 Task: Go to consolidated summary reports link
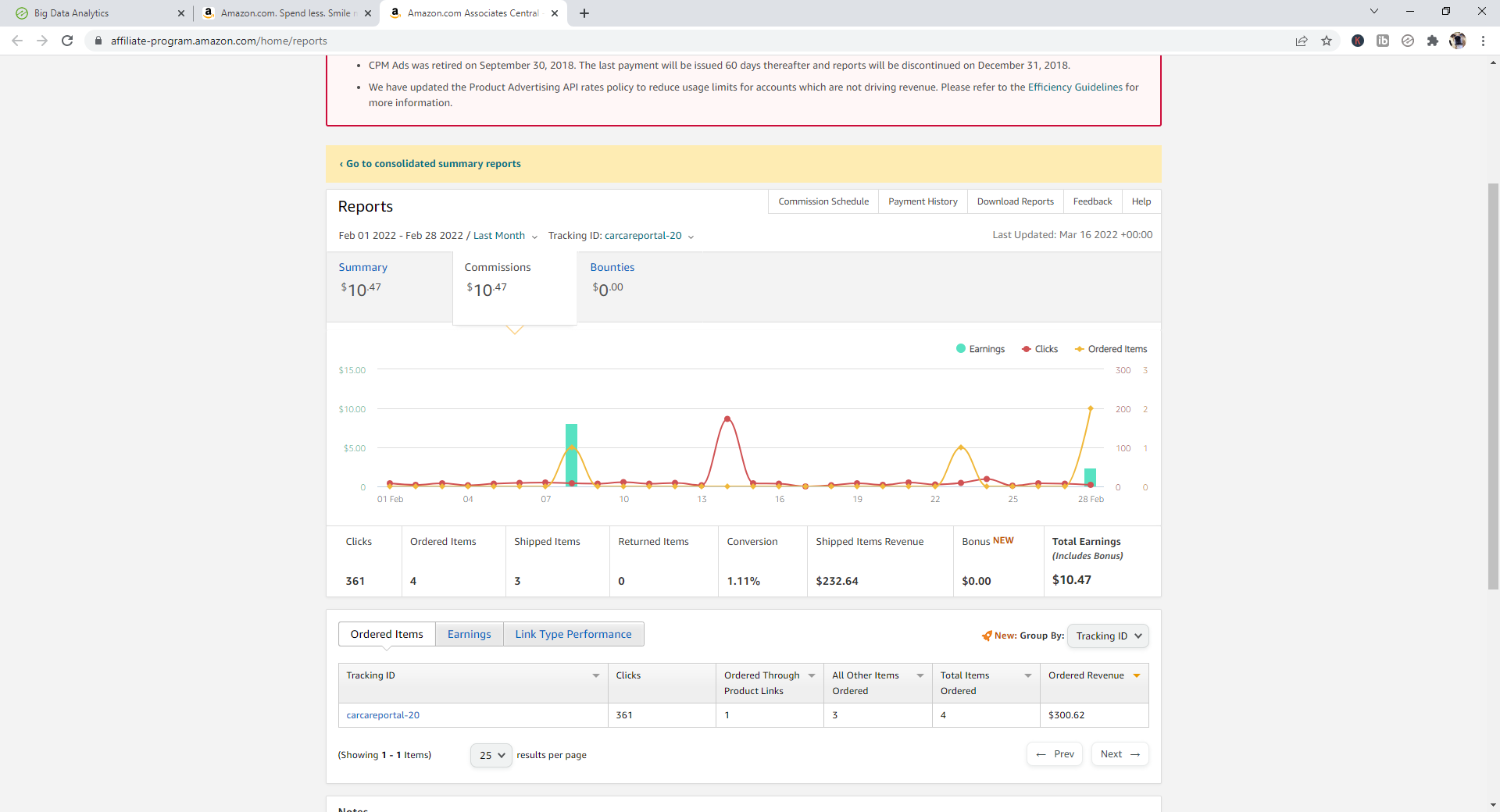[x=430, y=164]
